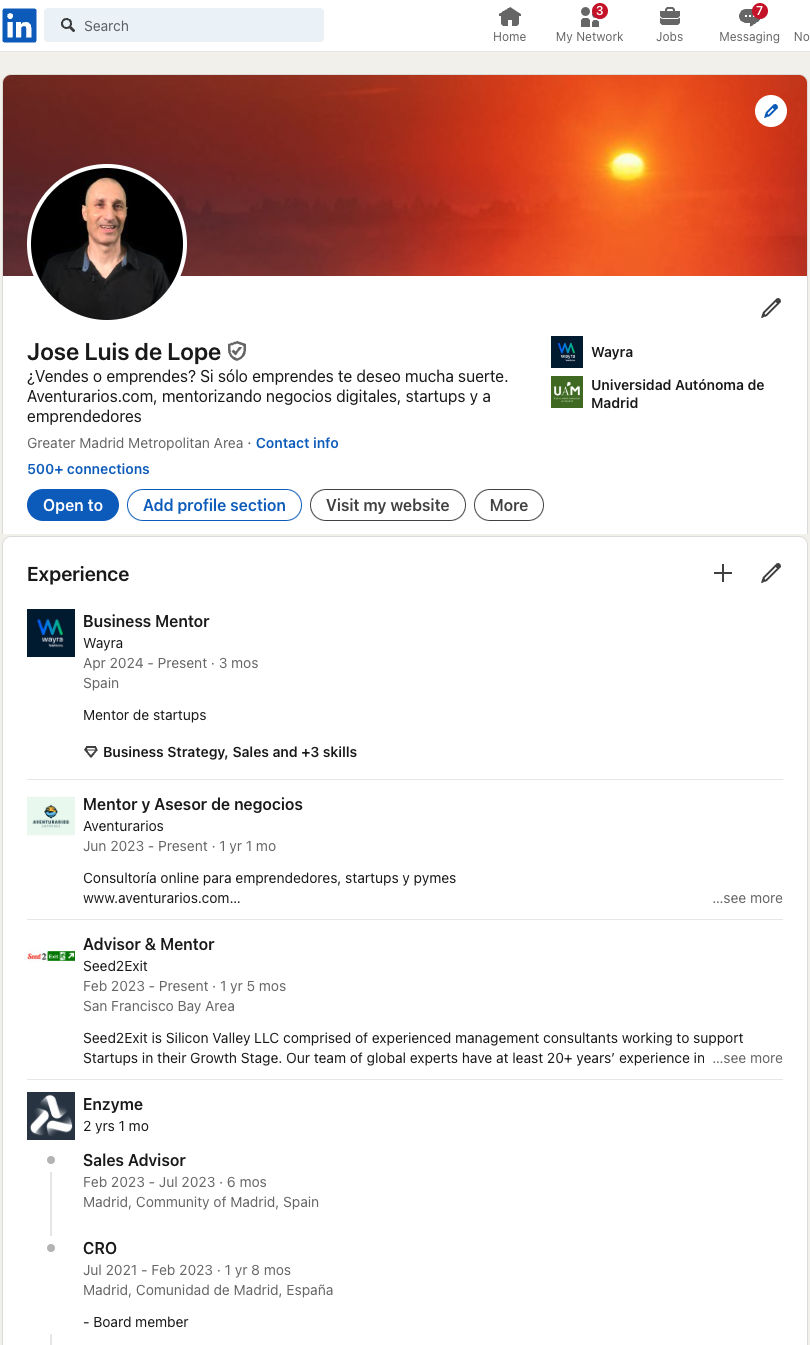Click the Wayra logo in profile header

point(567,352)
